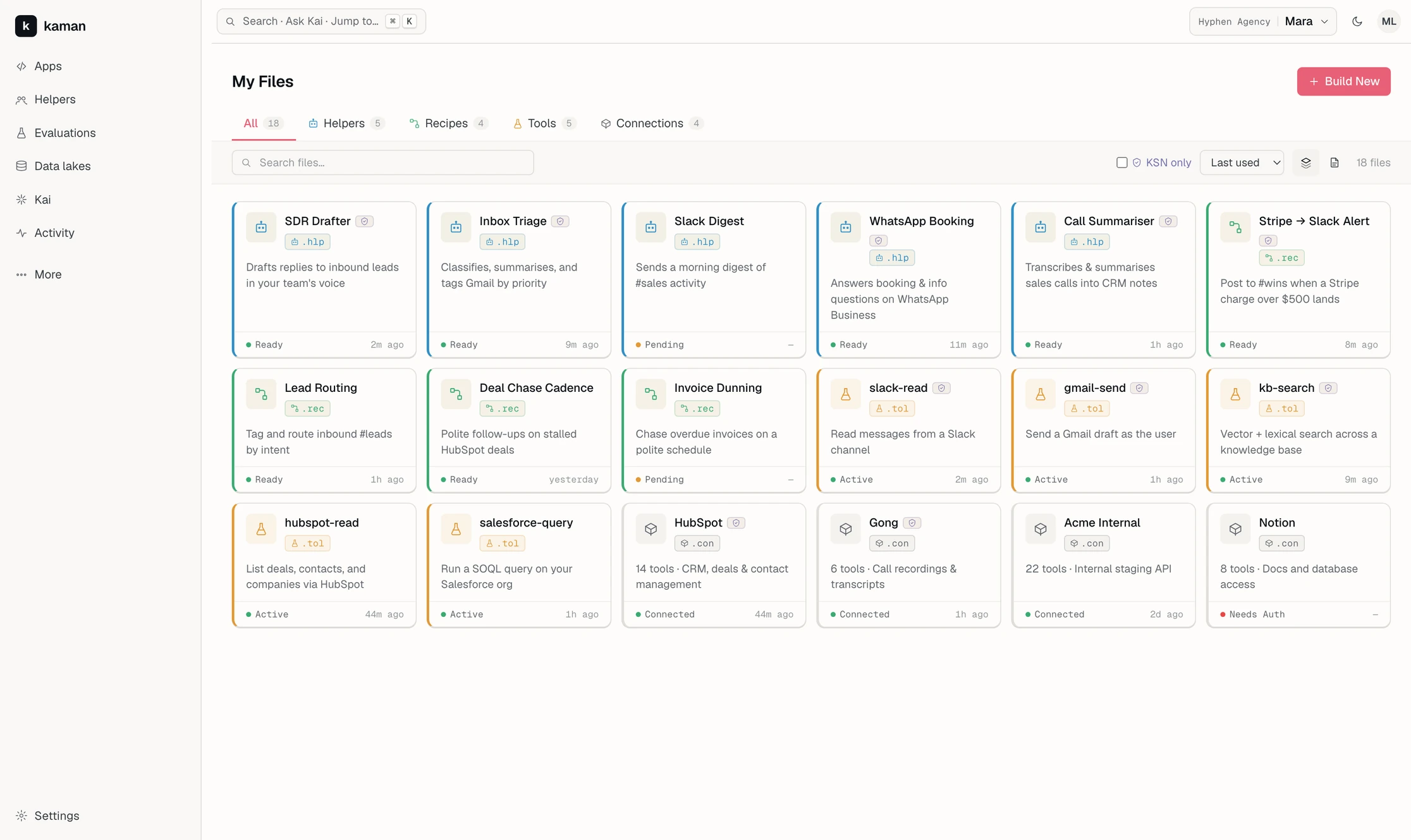
Task: Click the shield badge next to SDR Drafter
Action: click(x=365, y=221)
